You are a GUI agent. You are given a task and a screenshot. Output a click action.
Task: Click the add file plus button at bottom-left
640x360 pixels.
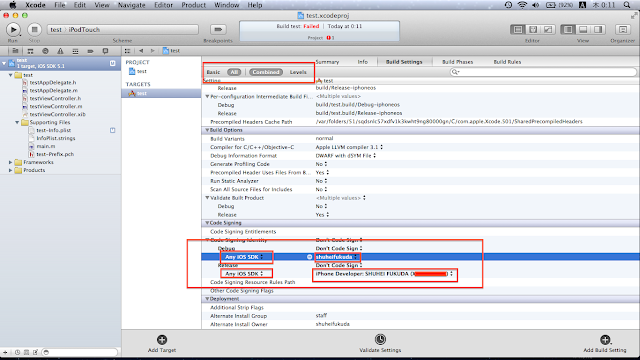click(5, 352)
